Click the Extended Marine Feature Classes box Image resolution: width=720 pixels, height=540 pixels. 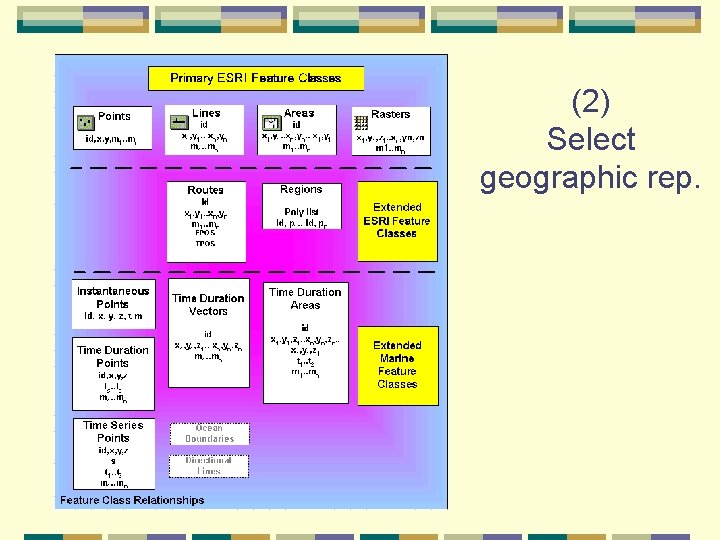[398, 366]
